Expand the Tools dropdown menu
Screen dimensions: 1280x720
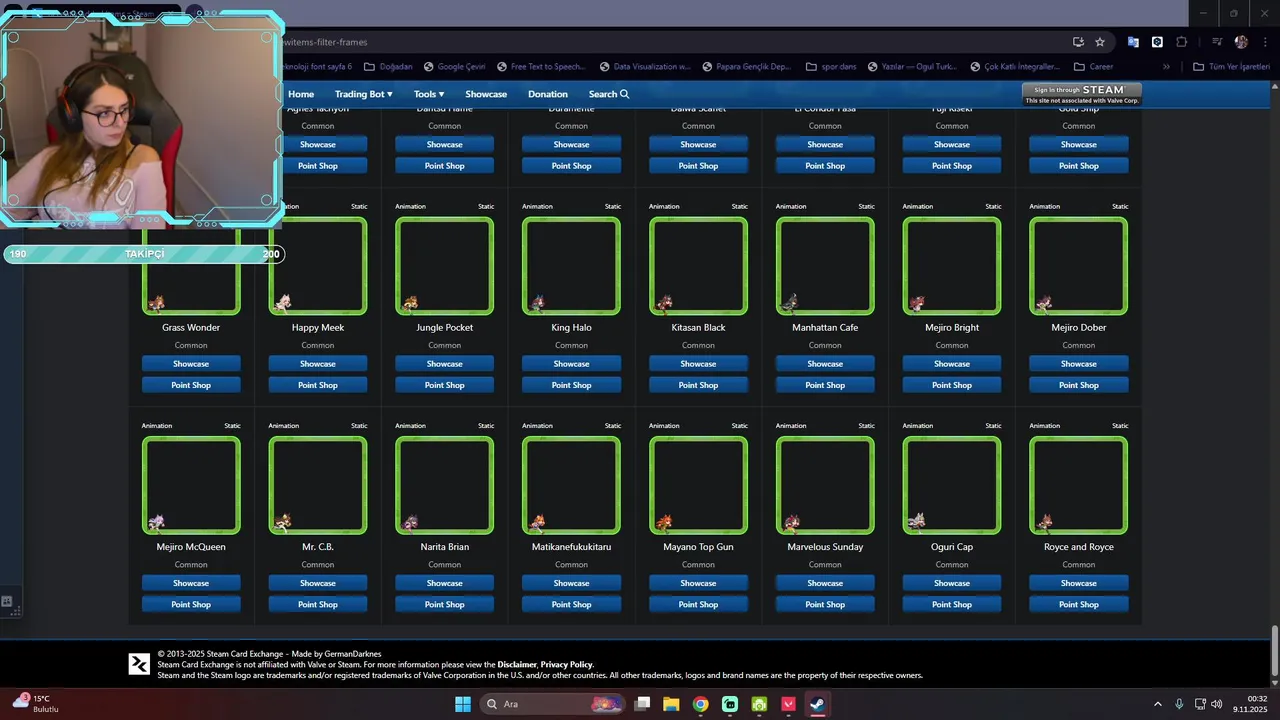[429, 94]
